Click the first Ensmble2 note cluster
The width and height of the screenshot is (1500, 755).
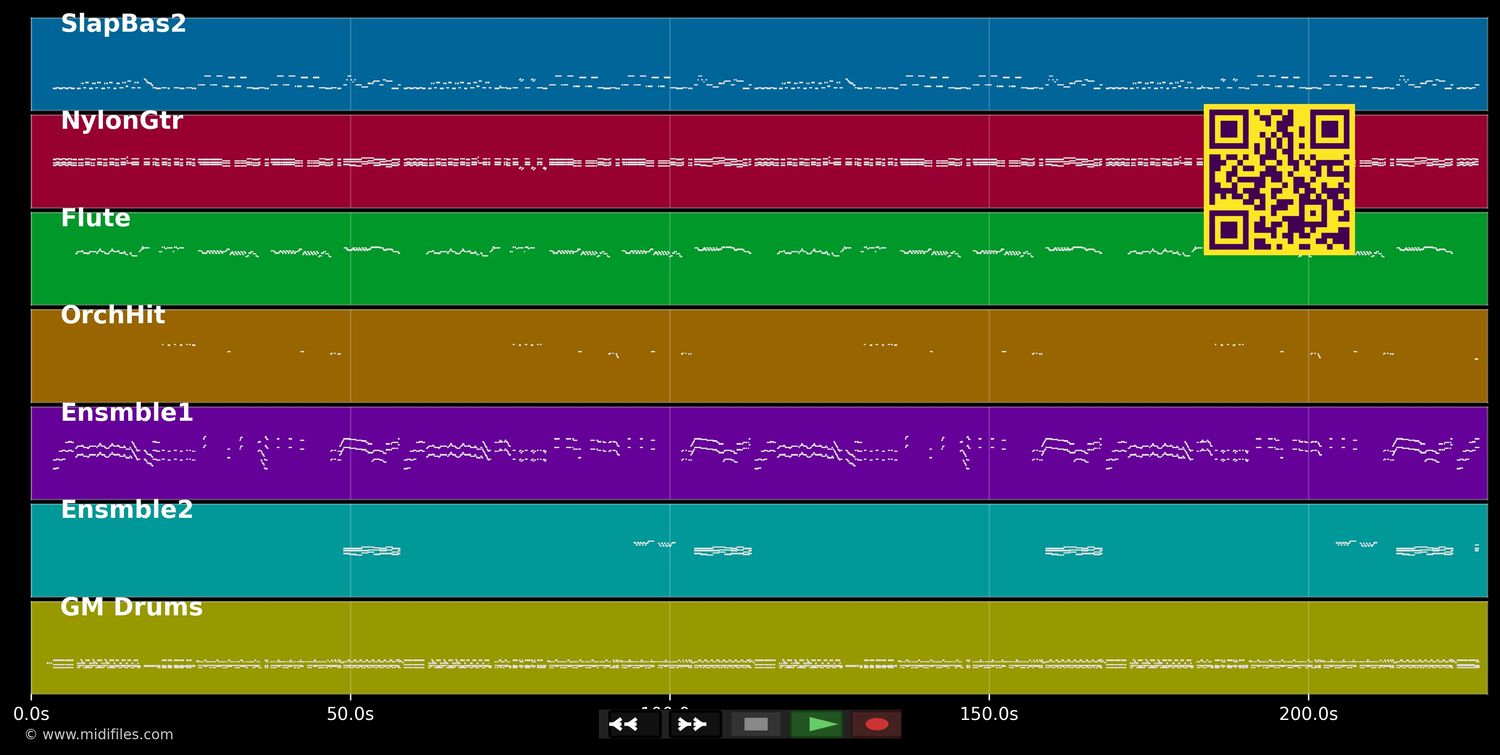pos(371,550)
